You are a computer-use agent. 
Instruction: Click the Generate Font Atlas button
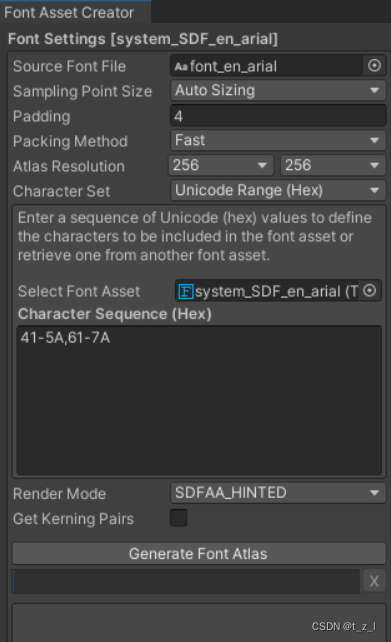coord(199,554)
